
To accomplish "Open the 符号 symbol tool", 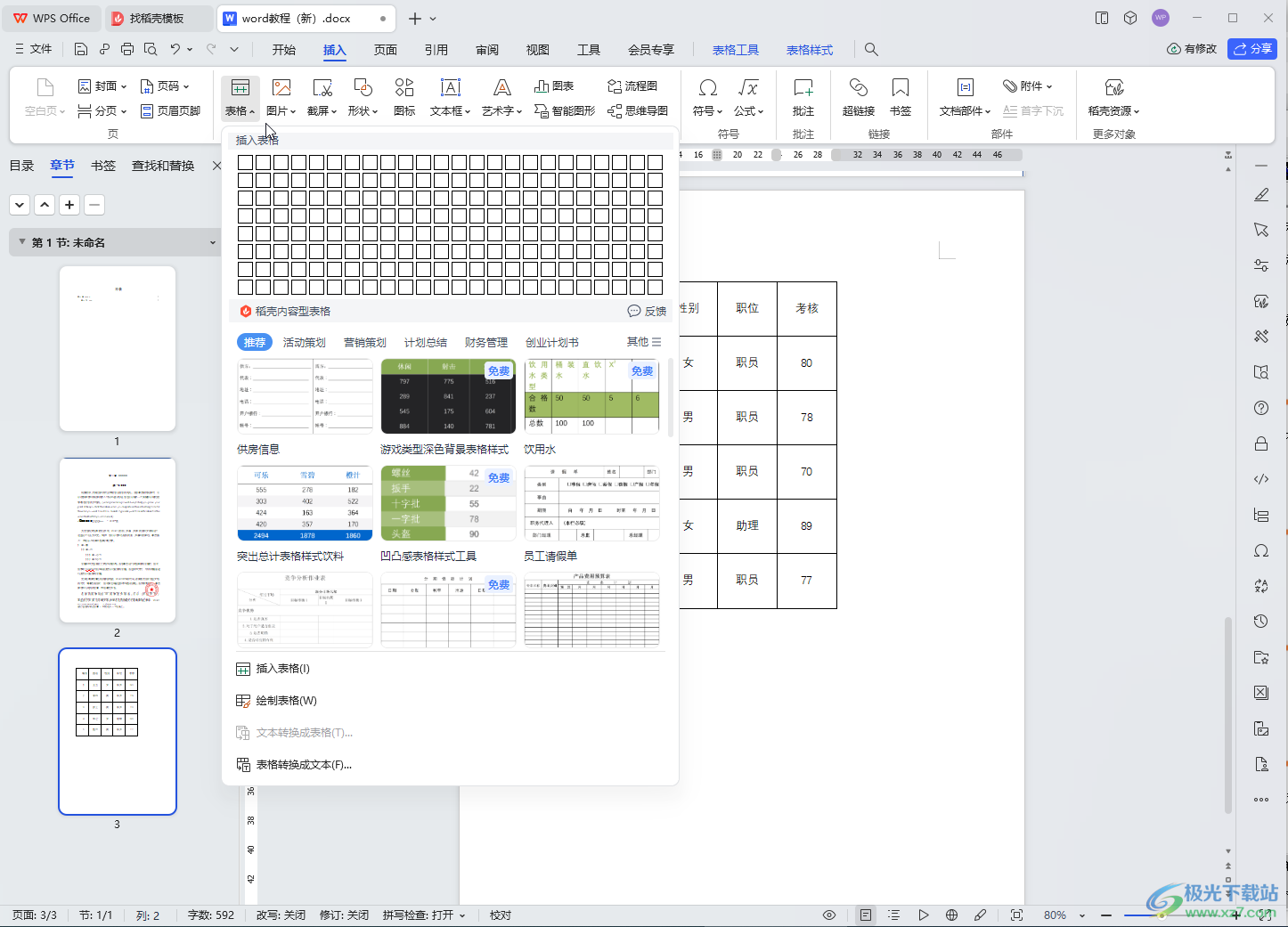I will tap(707, 98).
